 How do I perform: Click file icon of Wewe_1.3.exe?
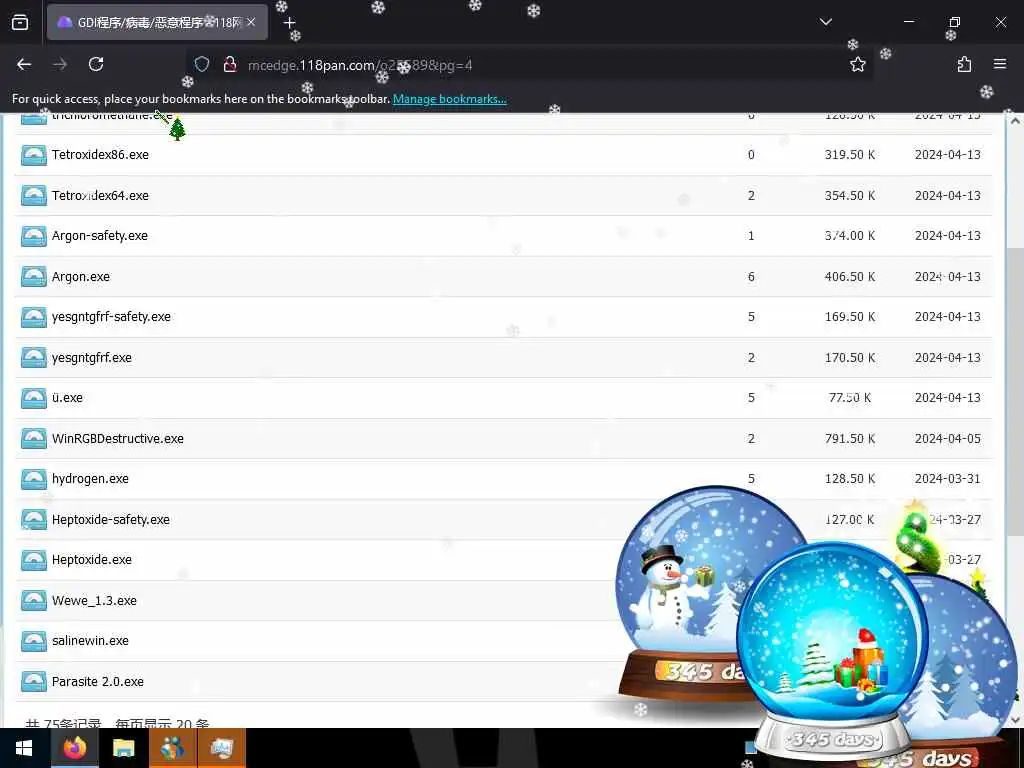[33, 601]
